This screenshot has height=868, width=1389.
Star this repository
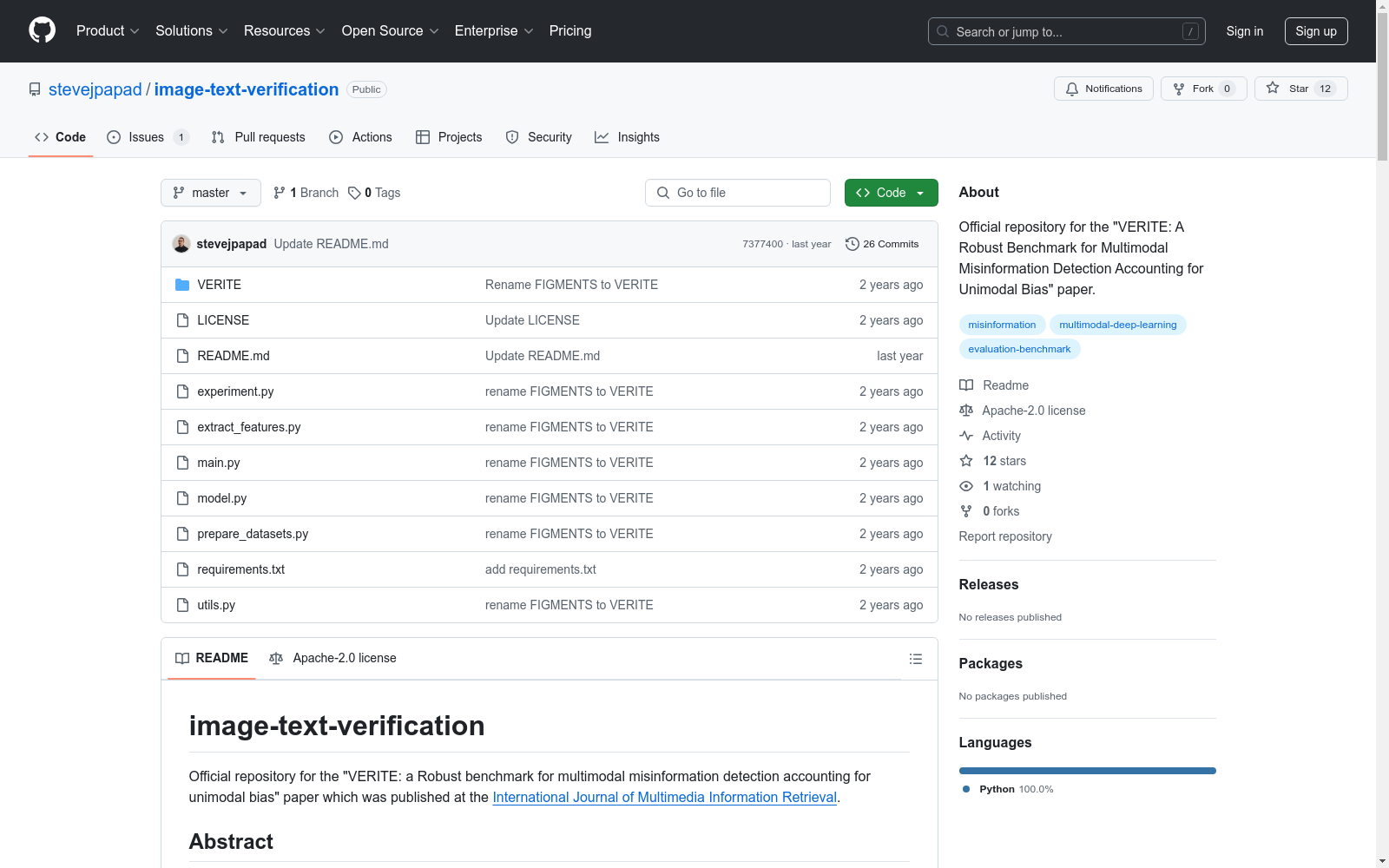(1300, 89)
